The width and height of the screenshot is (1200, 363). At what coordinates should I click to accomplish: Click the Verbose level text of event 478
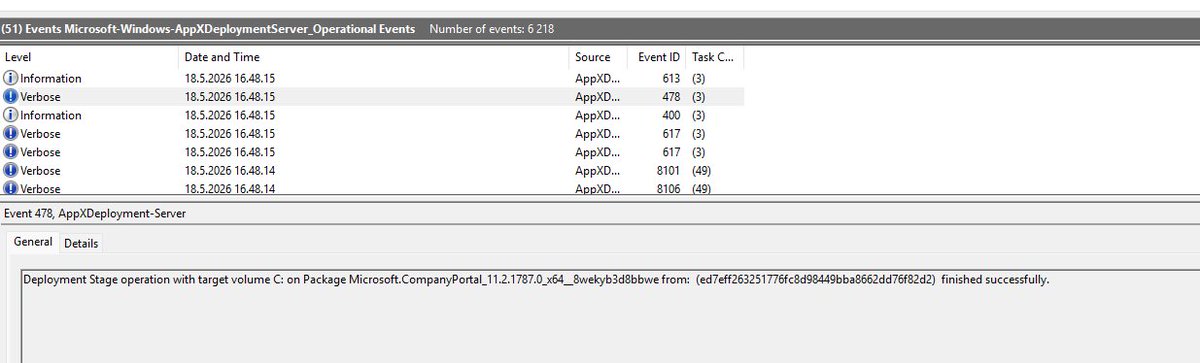(40, 97)
